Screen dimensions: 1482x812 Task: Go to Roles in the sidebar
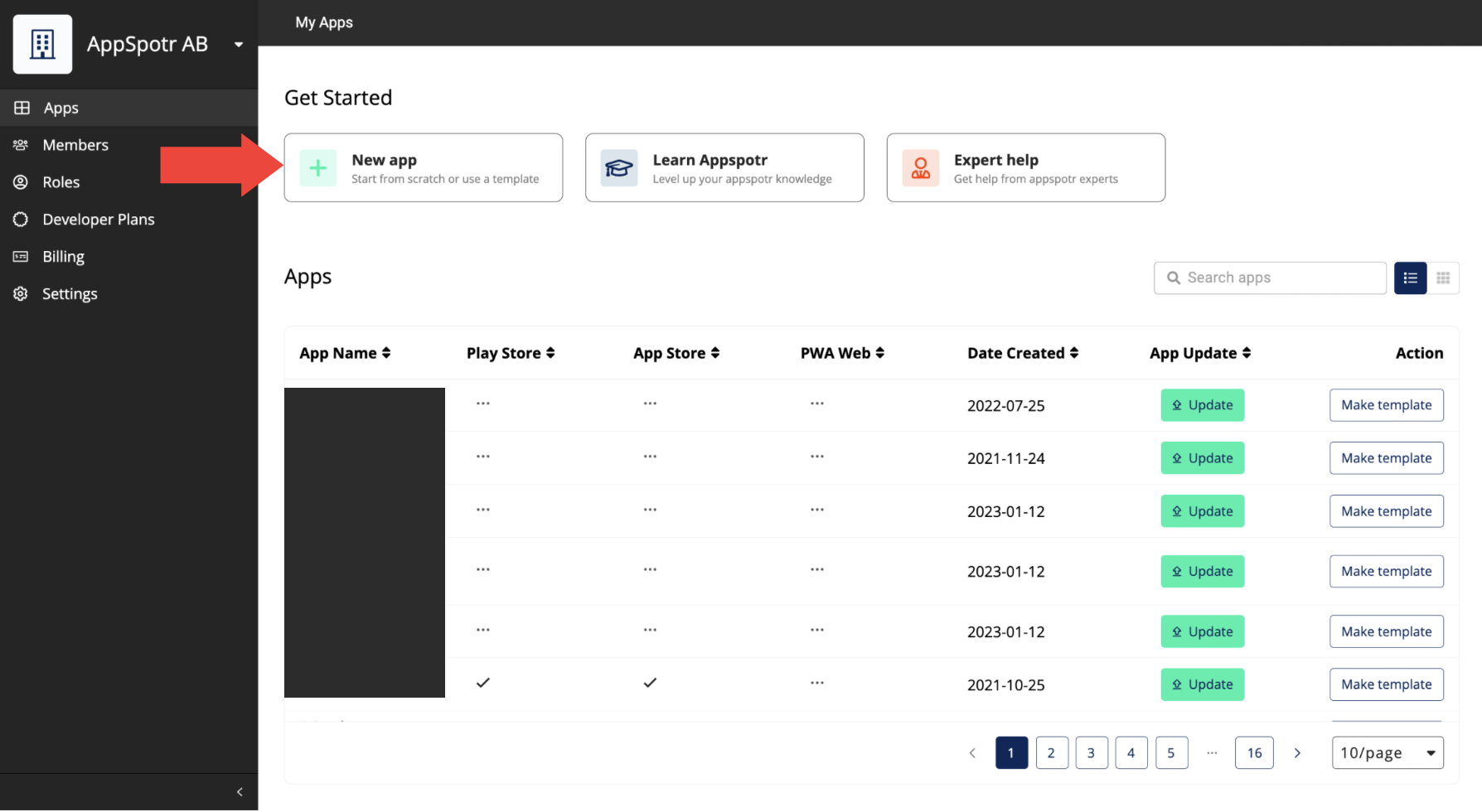point(128,182)
